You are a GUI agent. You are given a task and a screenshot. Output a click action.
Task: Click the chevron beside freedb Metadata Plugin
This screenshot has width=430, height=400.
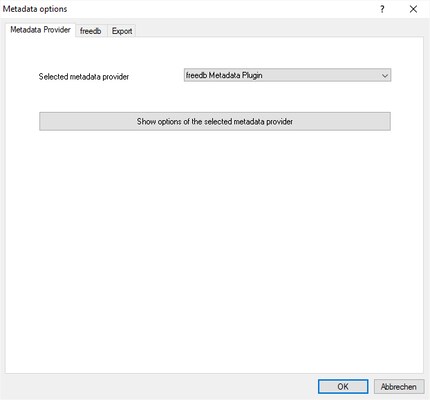tap(385, 76)
